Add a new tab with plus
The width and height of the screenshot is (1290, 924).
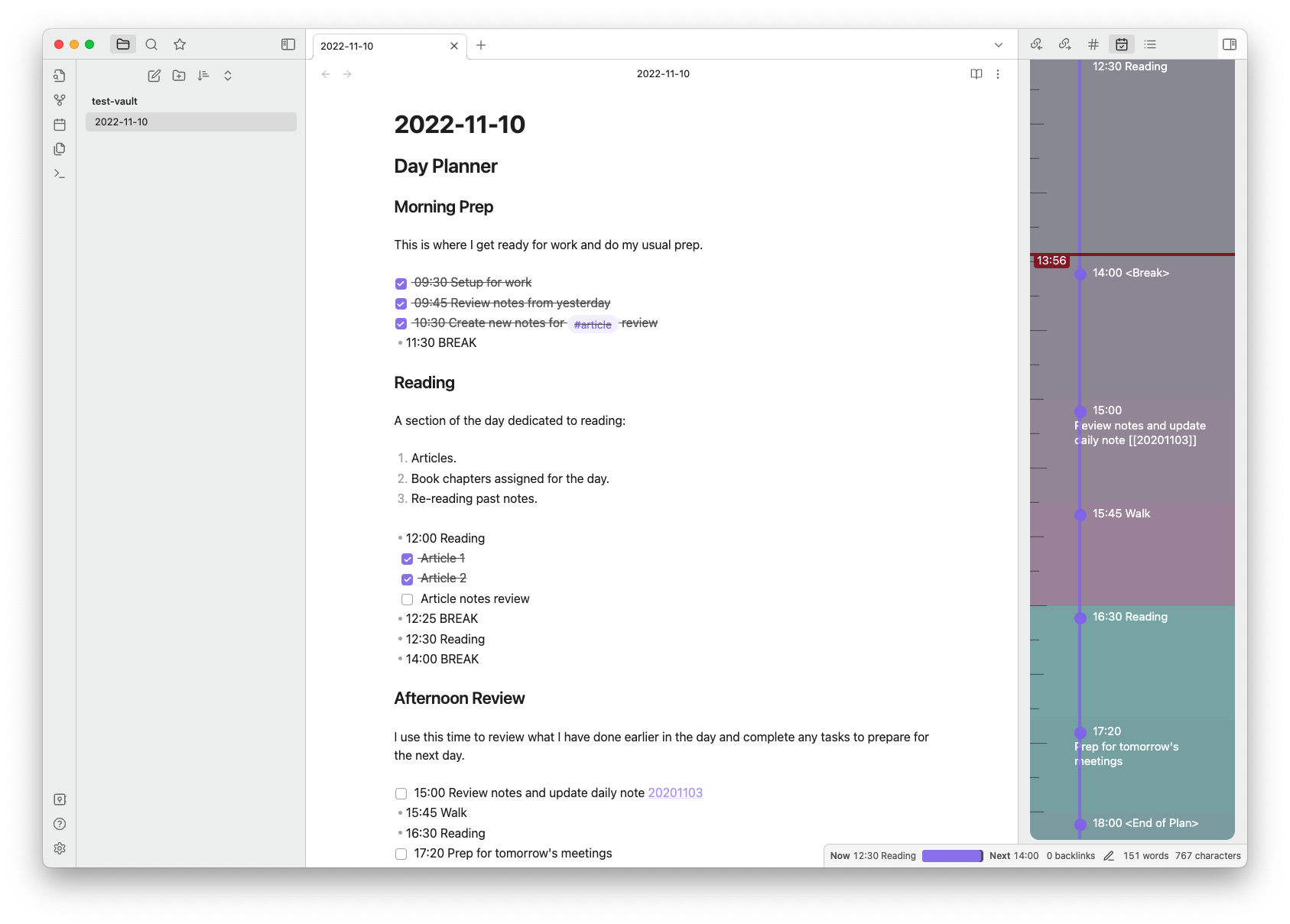(x=481, y=45)
